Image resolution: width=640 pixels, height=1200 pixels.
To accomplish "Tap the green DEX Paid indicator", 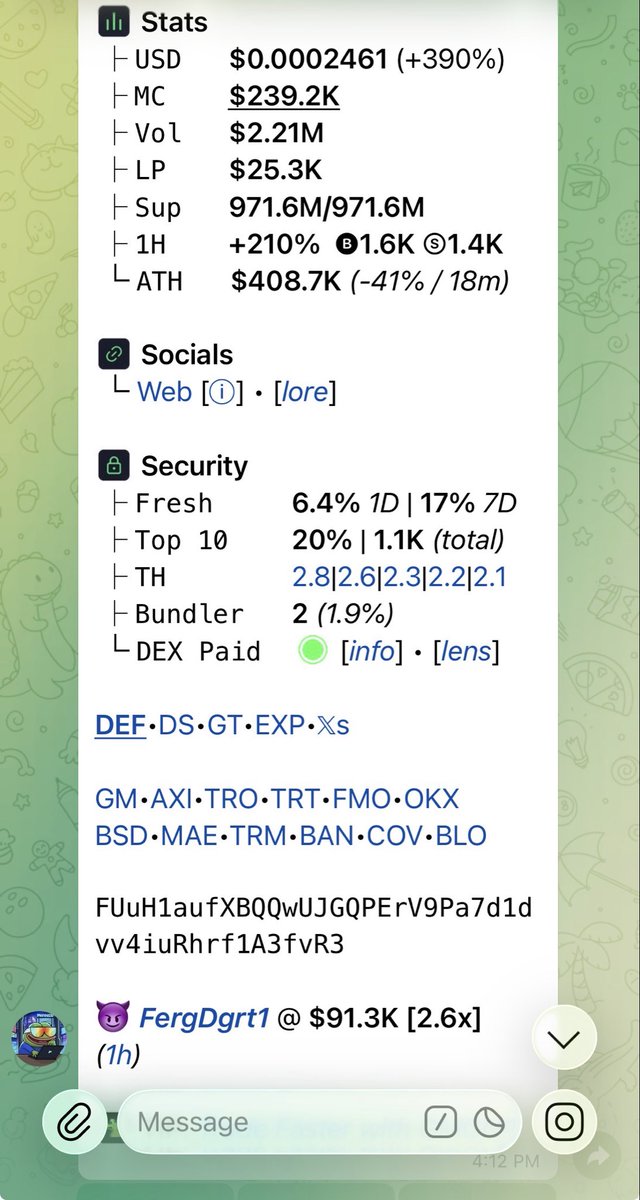I will tap(313, 652).
